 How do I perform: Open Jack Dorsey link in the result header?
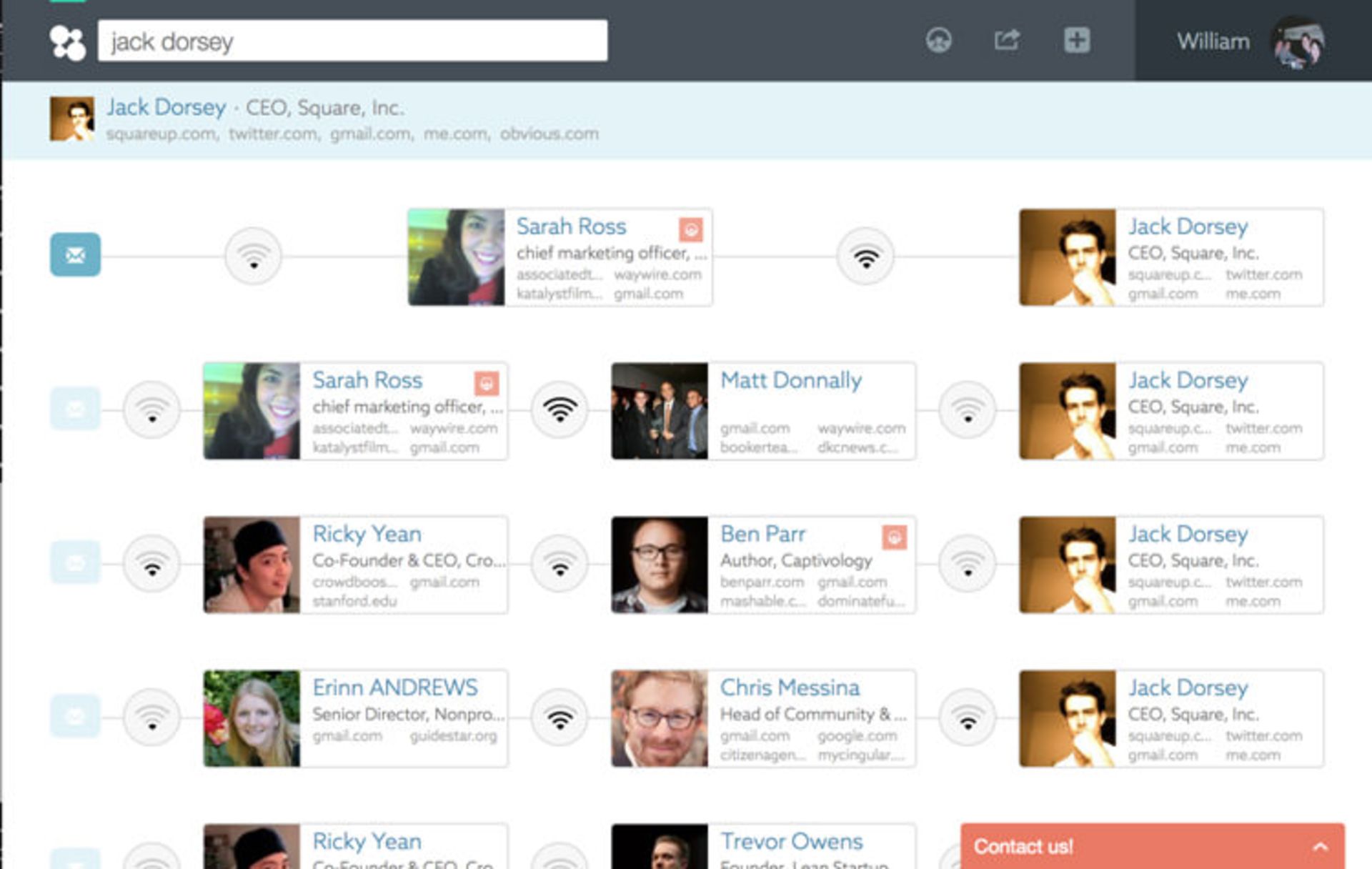click(166, 107)
